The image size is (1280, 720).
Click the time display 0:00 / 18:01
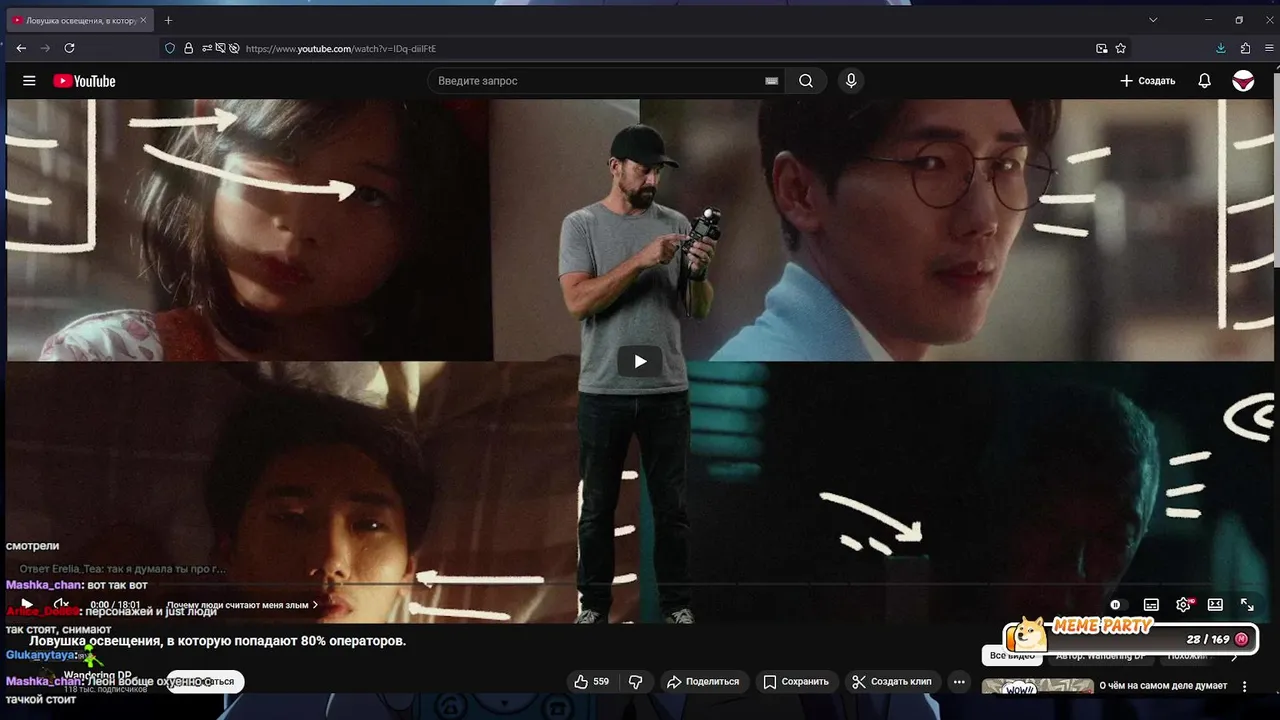(x=114, y=605)
